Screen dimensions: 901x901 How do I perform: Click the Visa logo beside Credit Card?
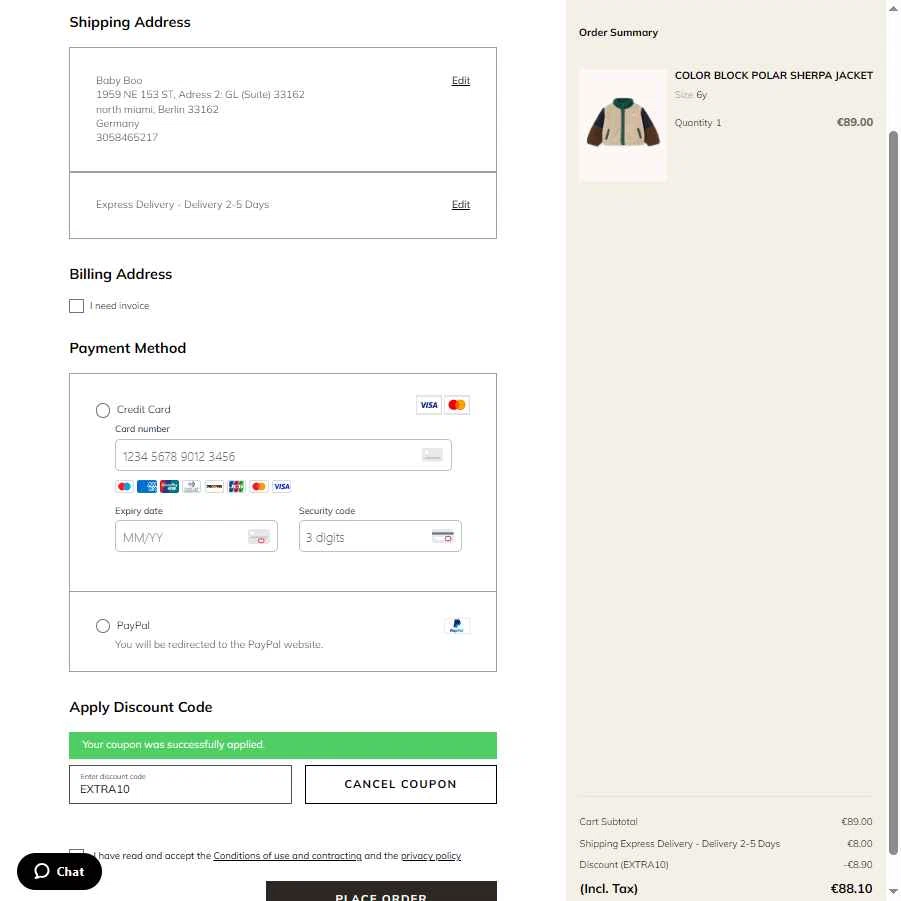(429, 405)
